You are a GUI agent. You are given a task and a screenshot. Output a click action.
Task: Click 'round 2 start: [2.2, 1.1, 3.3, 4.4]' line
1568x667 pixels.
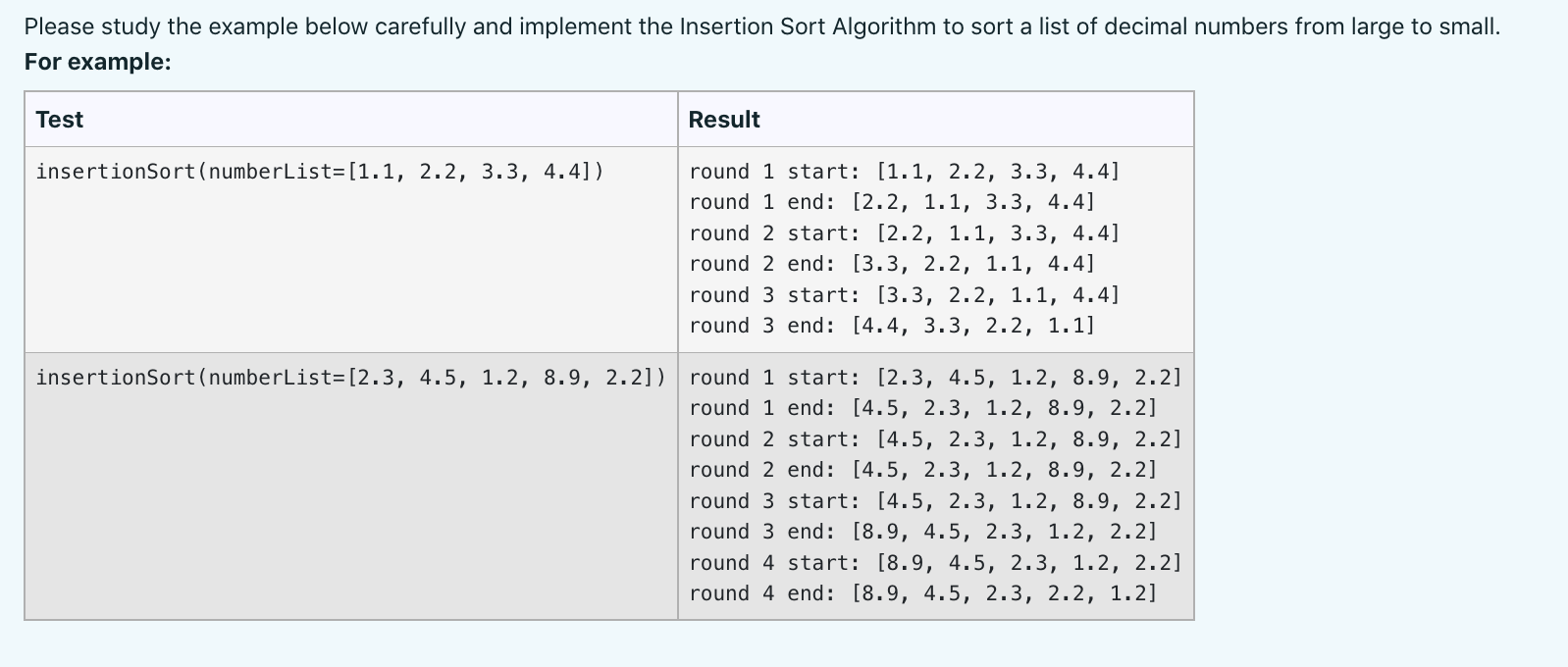point(904,233)
